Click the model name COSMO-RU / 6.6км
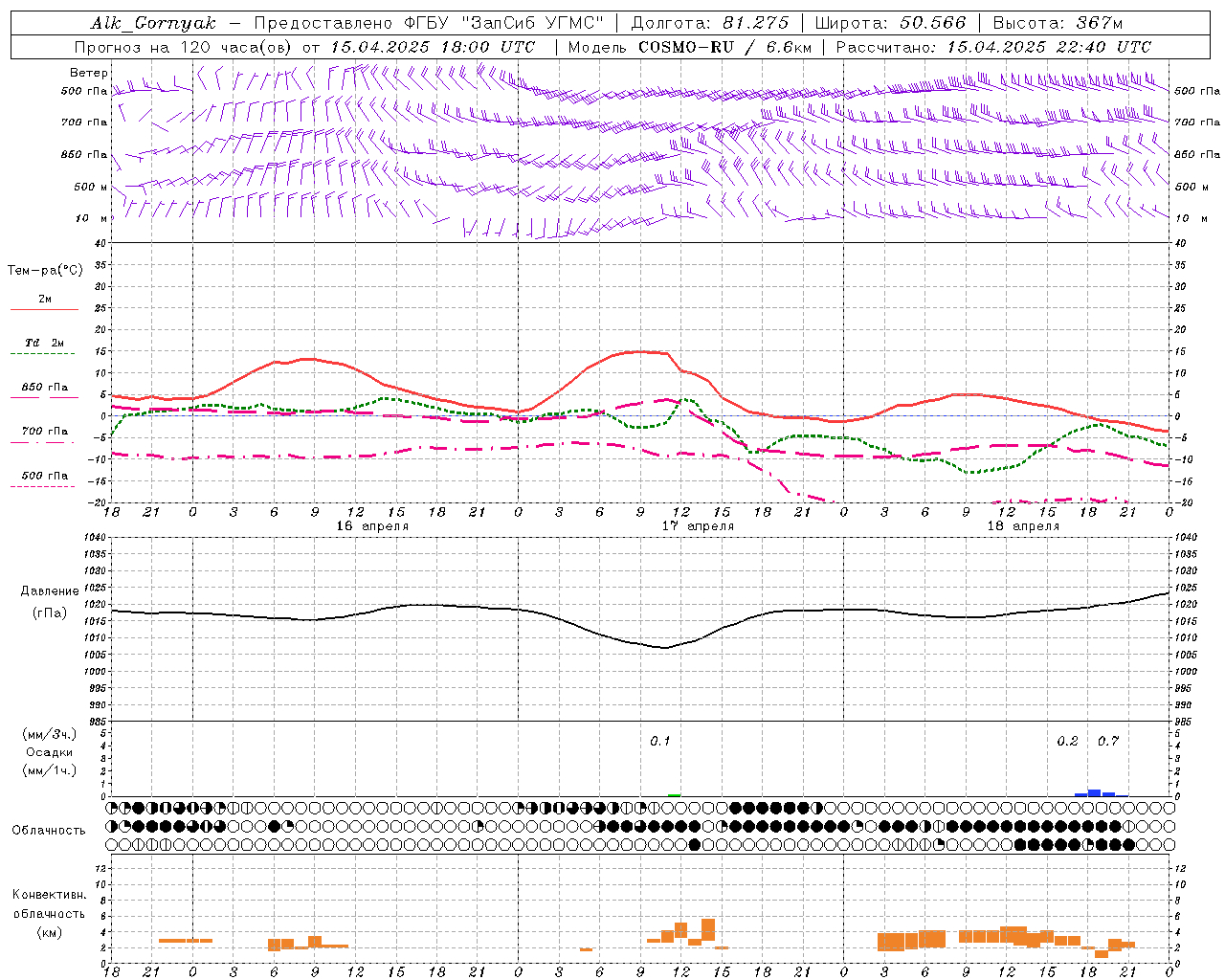 click(725, 47)
